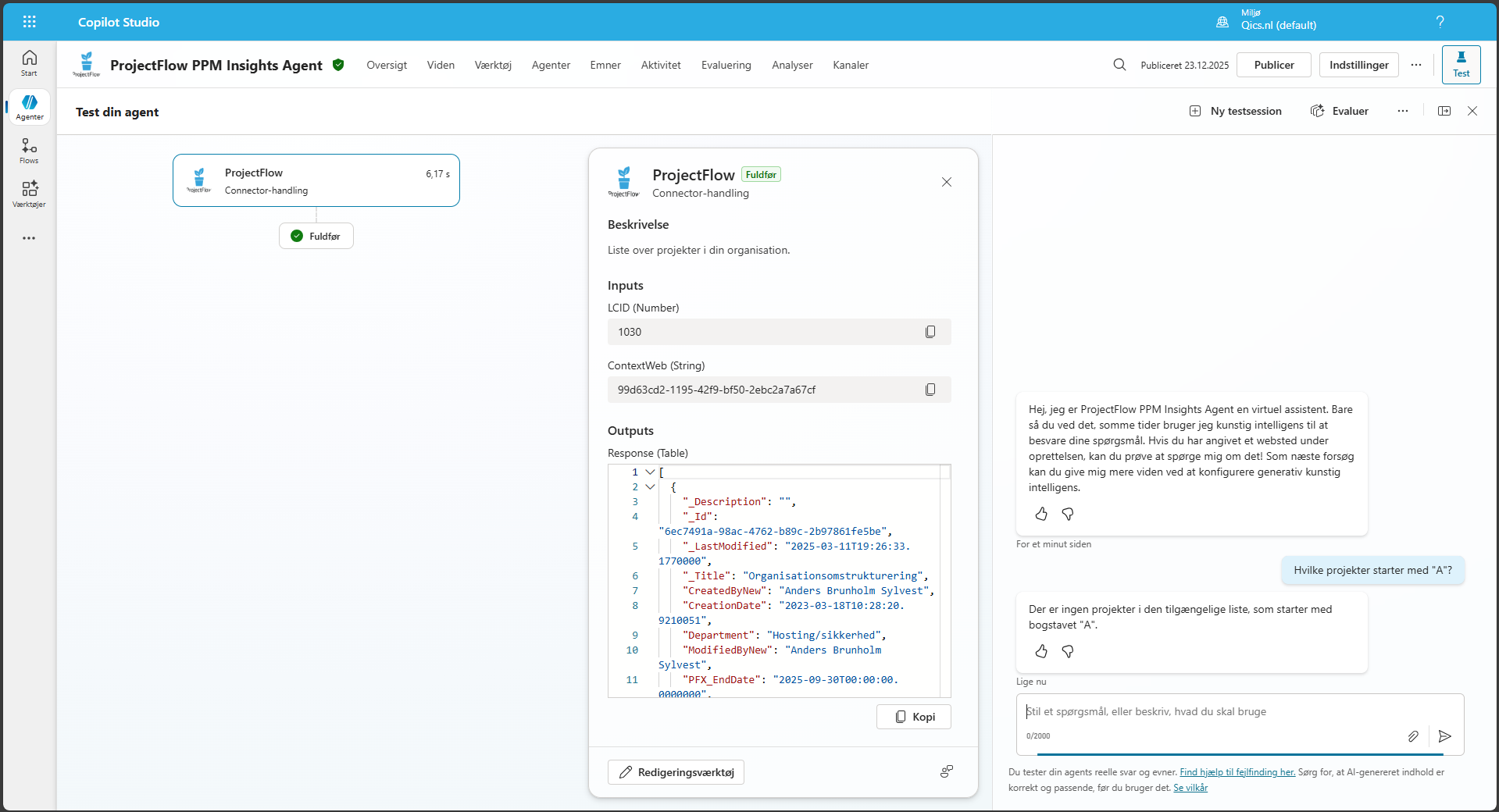Click the feedback icon at card bottom
The height and width of the screenshot is (812, 1499).
(x=947, y=771)
